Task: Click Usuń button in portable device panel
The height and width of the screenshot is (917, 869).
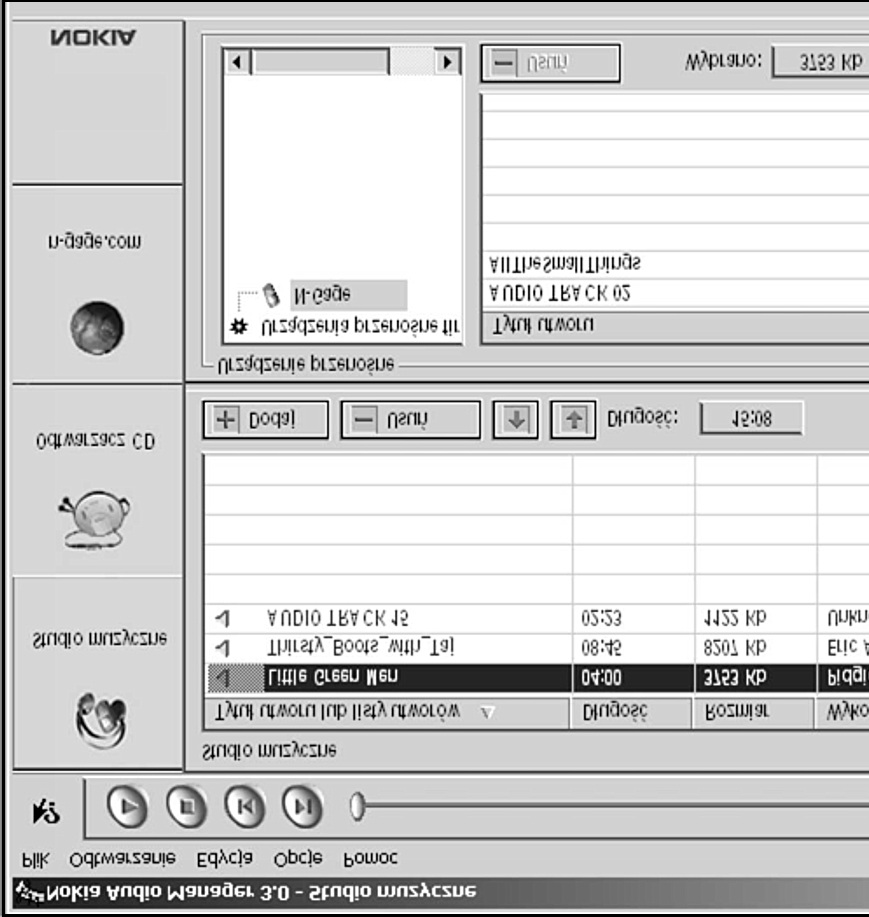Action: click(x=550, y=63)
